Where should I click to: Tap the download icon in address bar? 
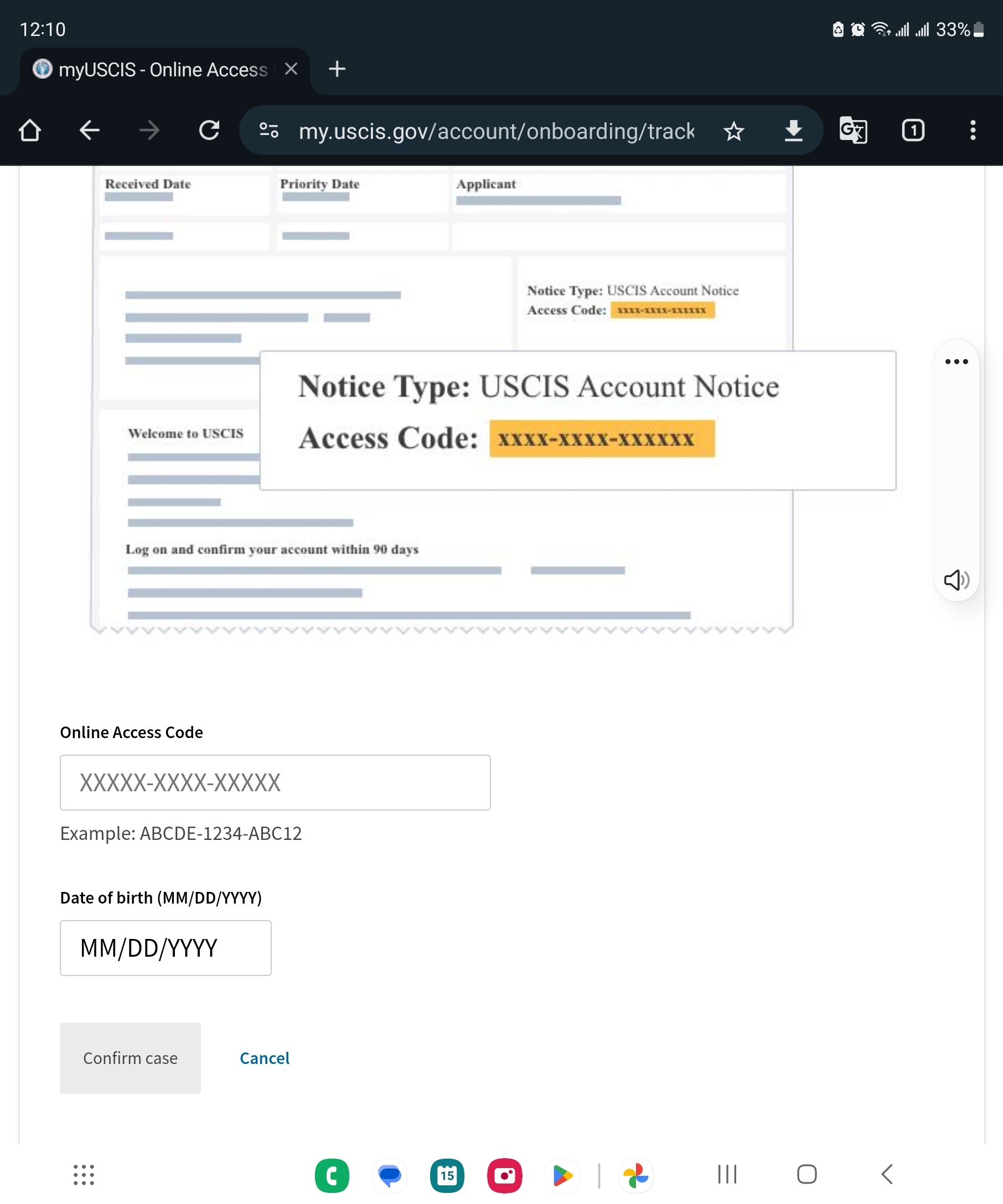click(x=793, y=131)
